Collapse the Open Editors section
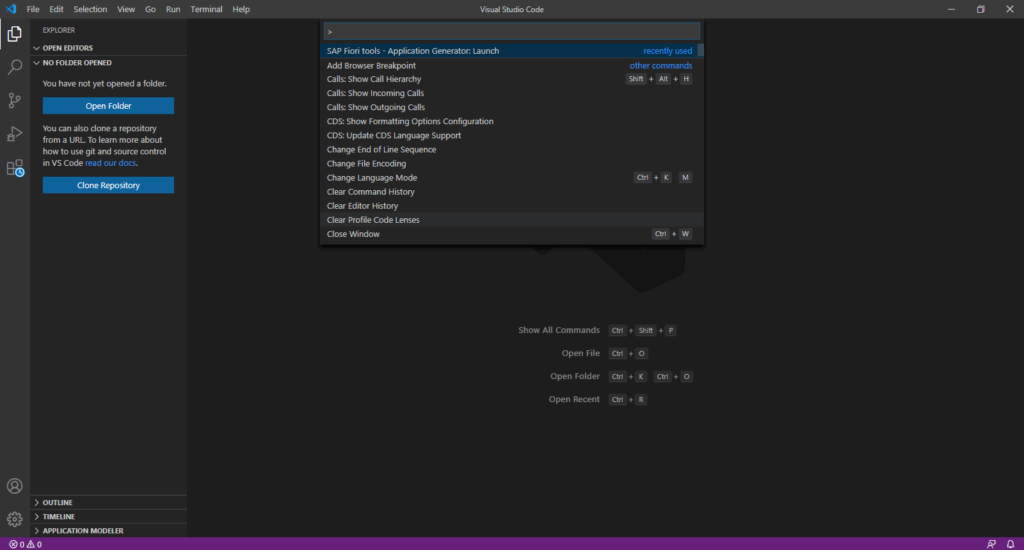 click(108, 48)
